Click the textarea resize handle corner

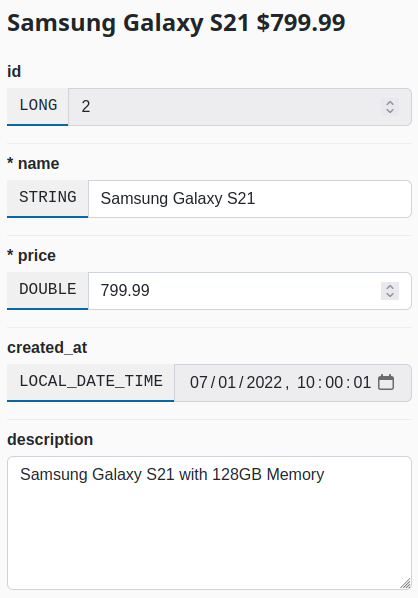(x=405, y=584)
